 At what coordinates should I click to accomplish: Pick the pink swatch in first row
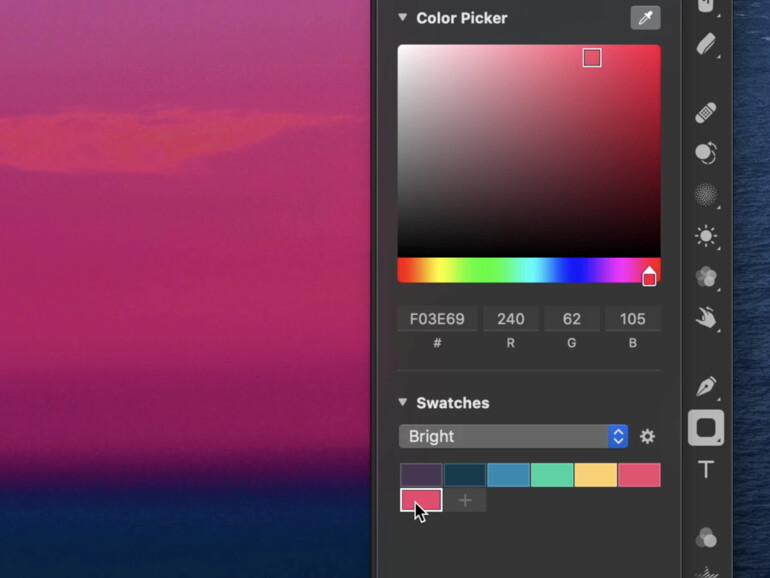(639, 475)
